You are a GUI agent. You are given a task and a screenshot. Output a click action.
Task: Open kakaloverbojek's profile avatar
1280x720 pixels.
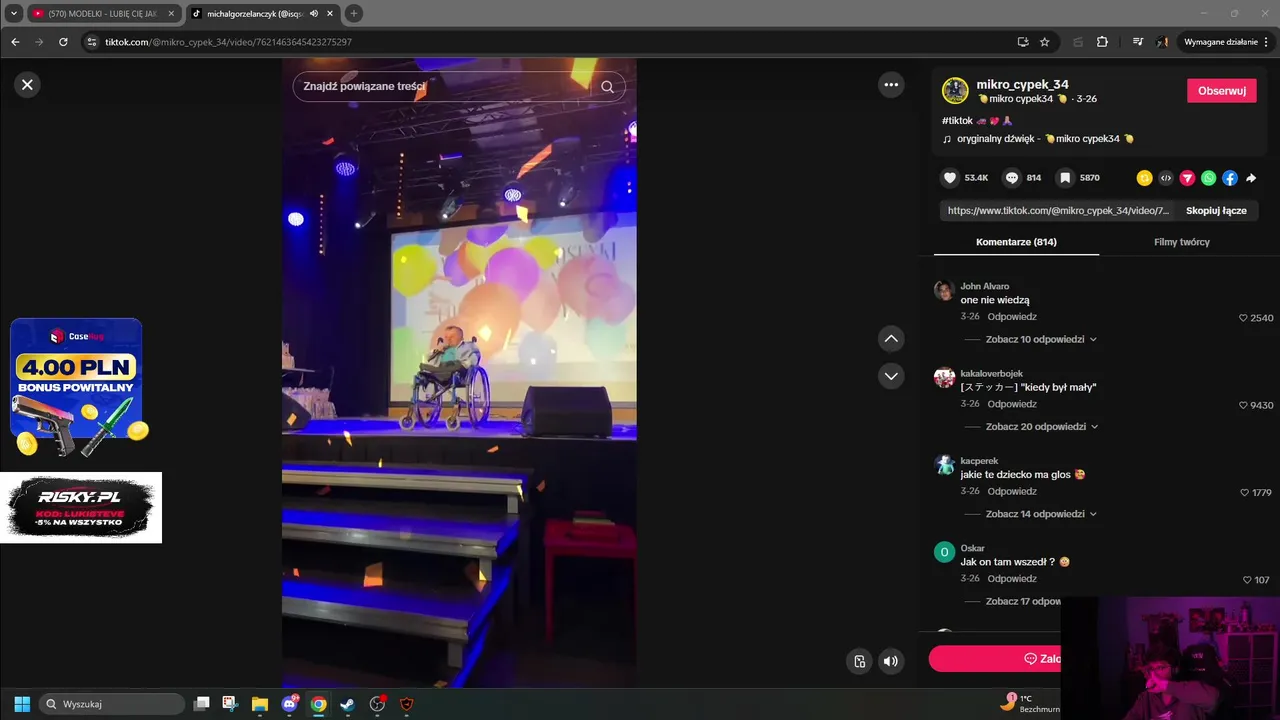[944, 378]
